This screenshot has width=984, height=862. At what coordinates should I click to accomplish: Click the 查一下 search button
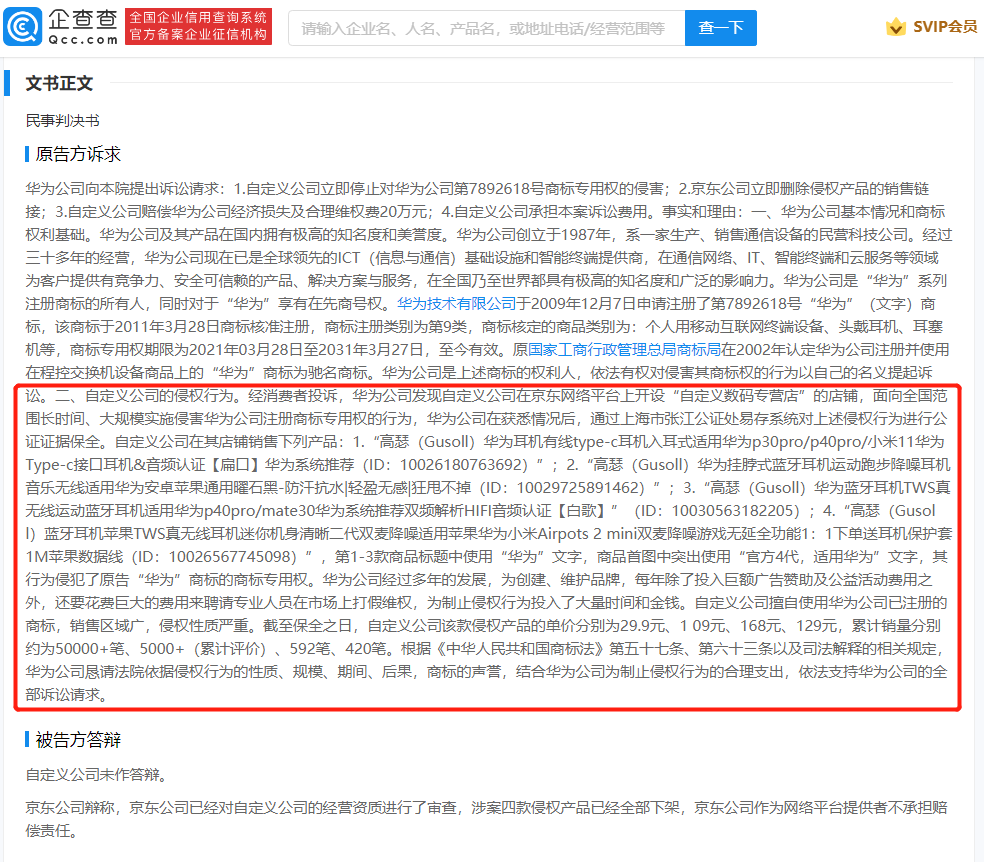720,28
